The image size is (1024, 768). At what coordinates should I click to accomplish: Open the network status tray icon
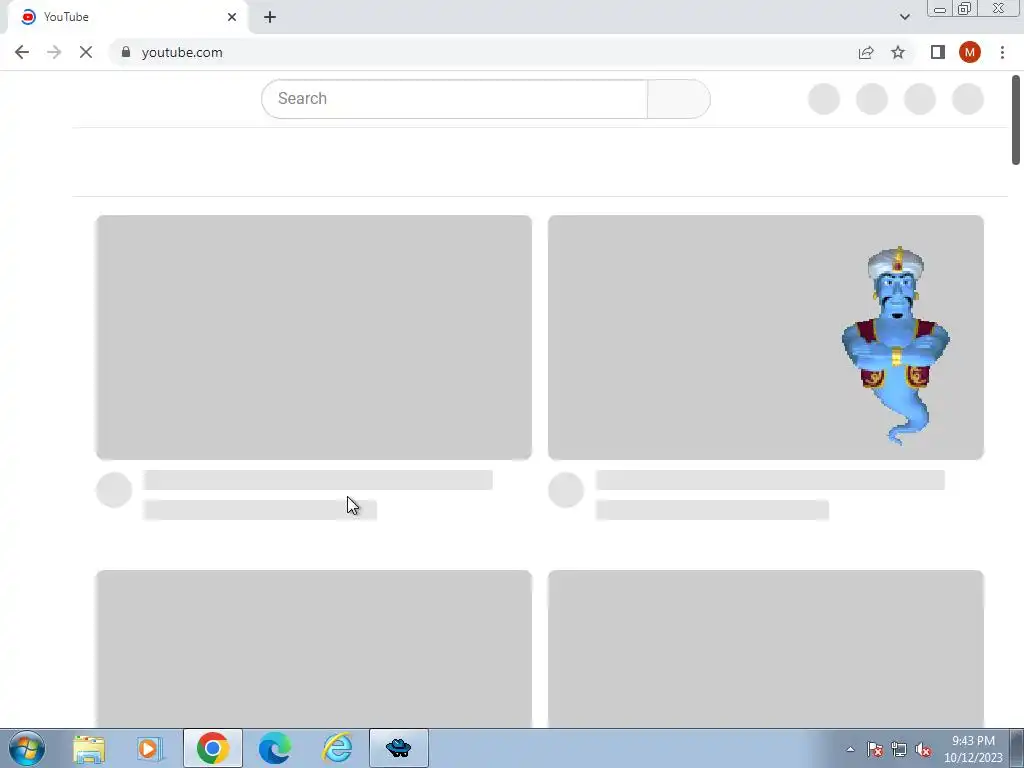point(899,749)
